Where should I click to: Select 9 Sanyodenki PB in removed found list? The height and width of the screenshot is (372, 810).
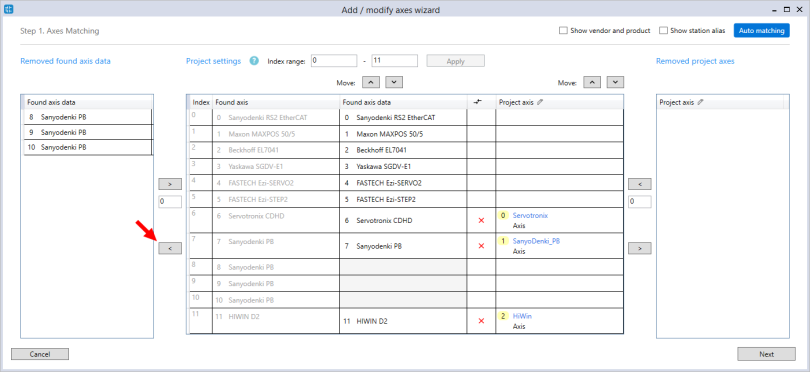88,132
